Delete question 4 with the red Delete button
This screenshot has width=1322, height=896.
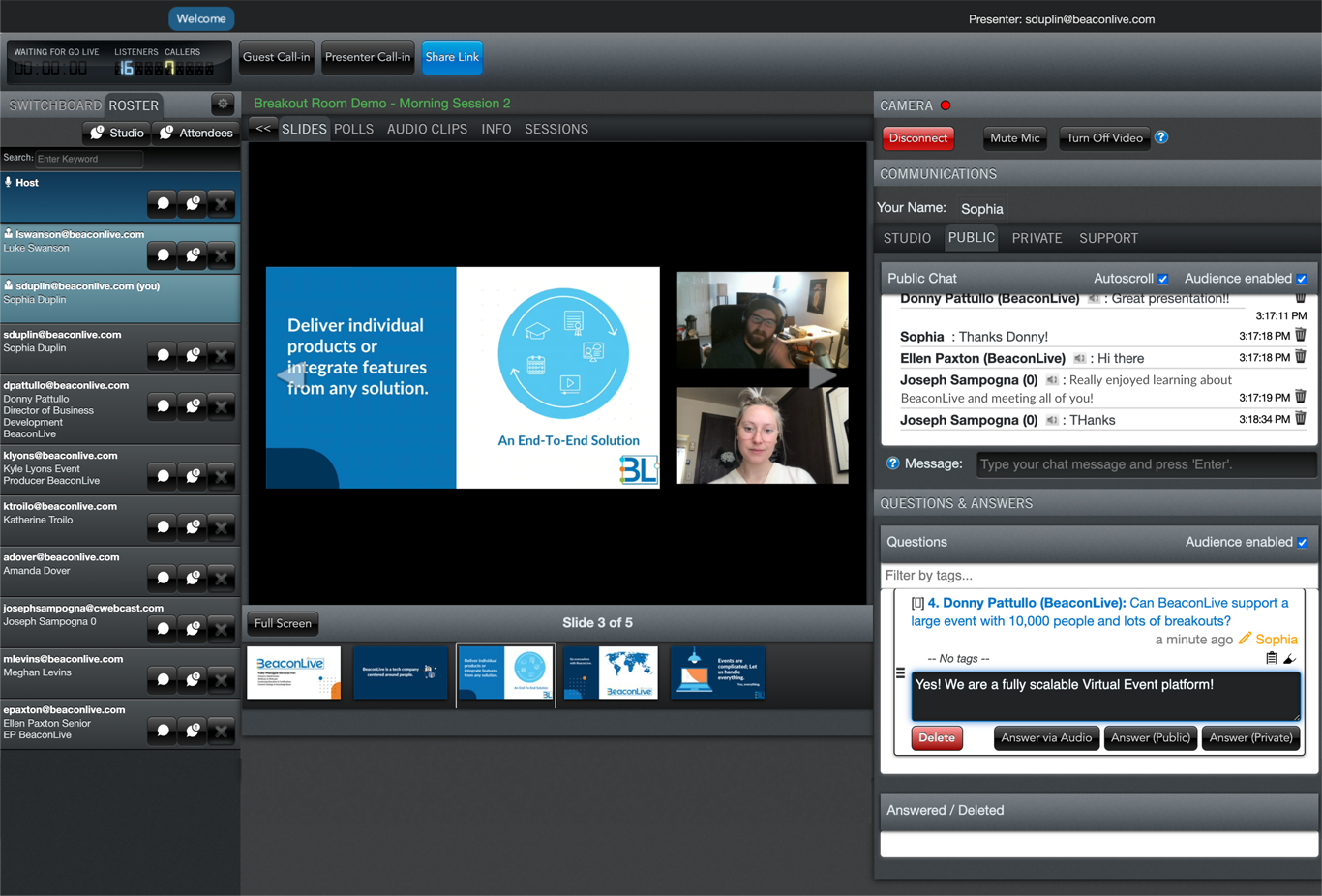[936, 737]
